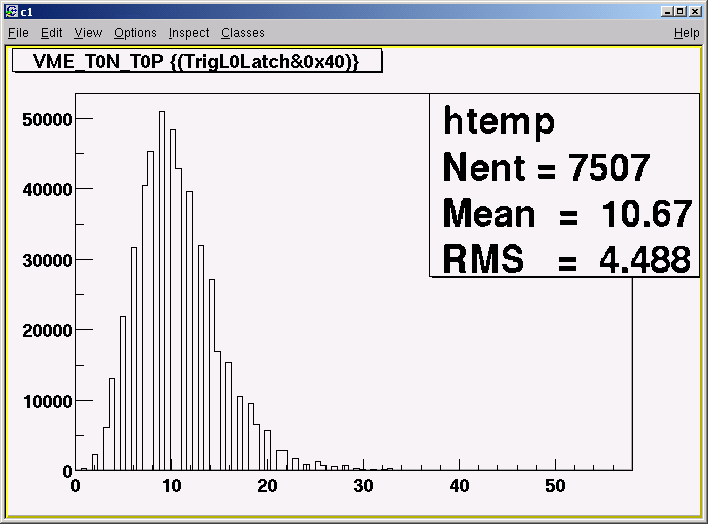Click the c1 window title text

(x=26, y=12)
